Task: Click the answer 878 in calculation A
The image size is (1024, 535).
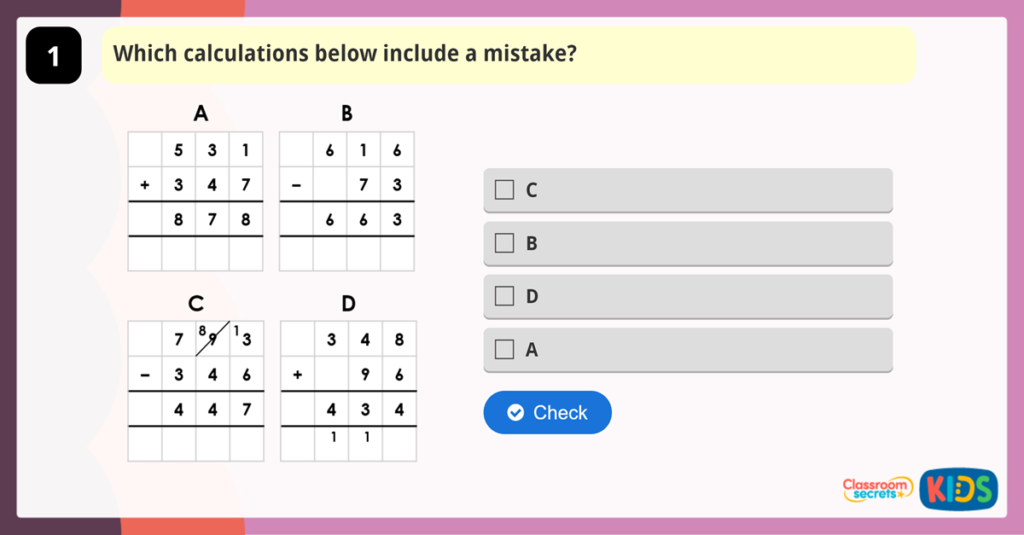Action: click(x=212, y=219)
